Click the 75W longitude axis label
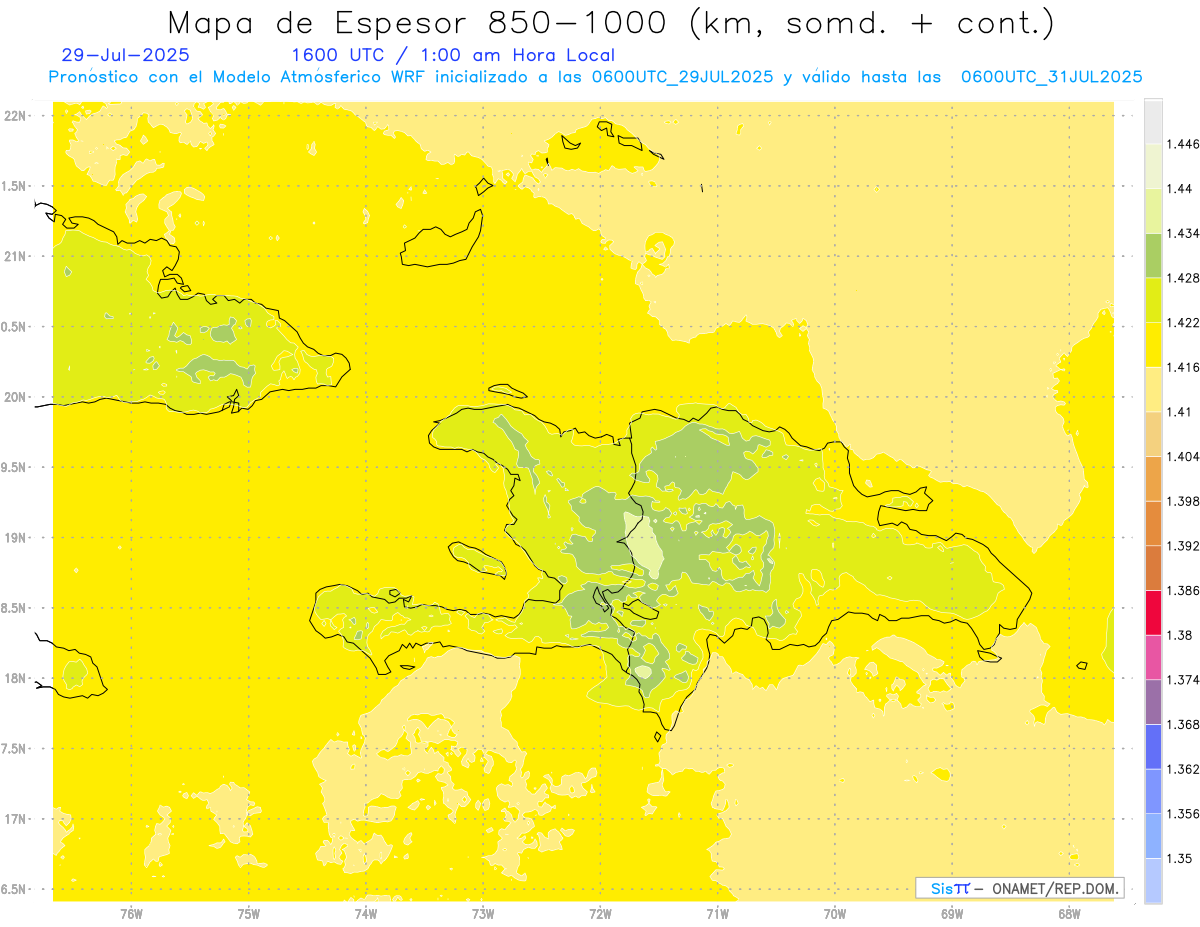This screenshot has width=1200, height=927. tap(249, 913)
